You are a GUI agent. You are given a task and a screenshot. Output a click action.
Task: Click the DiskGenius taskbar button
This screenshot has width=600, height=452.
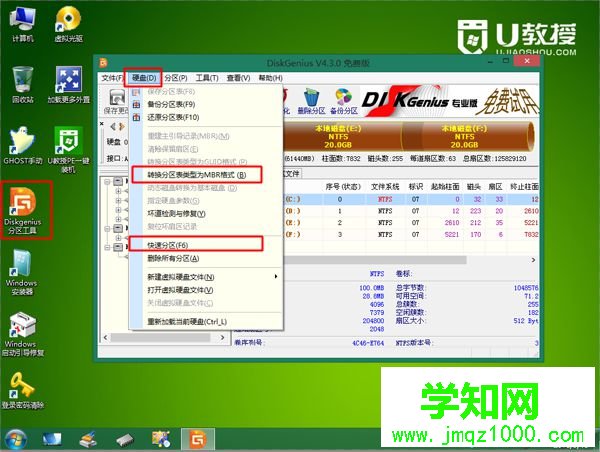click(198, 439)
